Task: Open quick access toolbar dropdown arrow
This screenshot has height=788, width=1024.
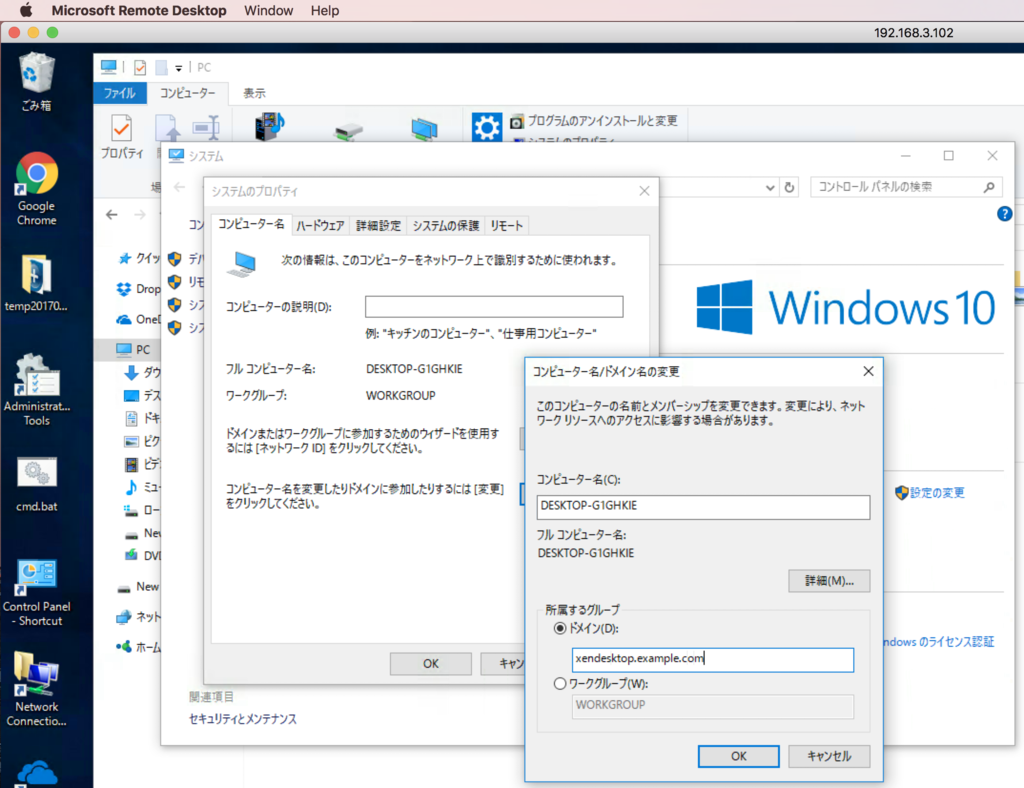Action: point(178,68)
